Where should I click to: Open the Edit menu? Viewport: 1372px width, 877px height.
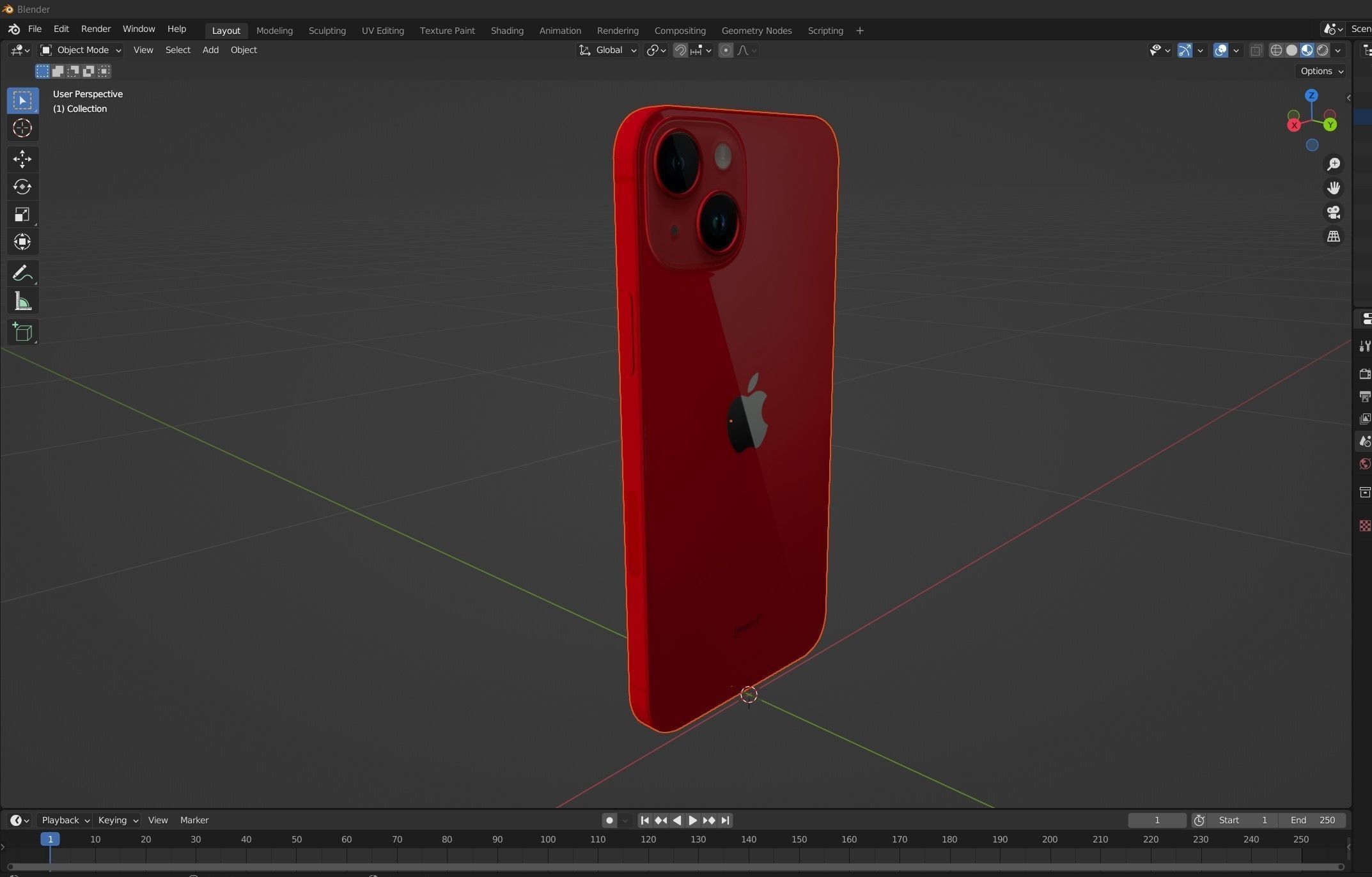pyautogui.click(x=61, y=29)
